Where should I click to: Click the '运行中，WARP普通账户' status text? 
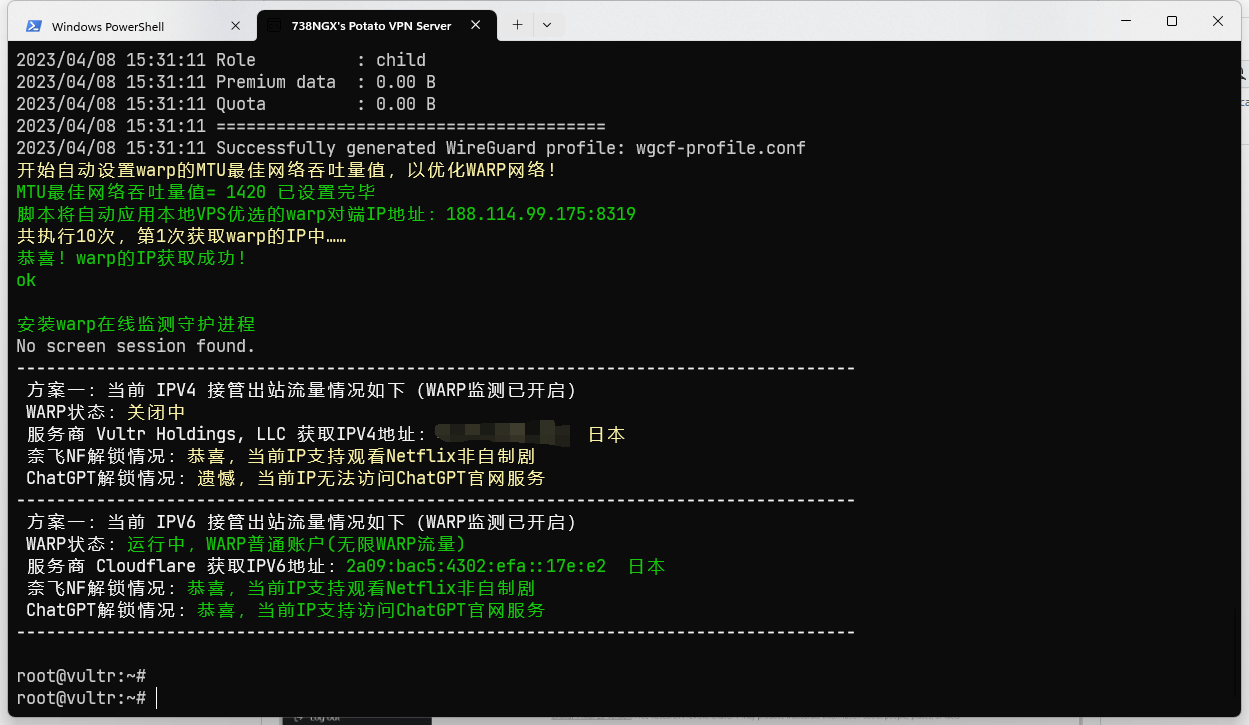(x=296, y=544)
